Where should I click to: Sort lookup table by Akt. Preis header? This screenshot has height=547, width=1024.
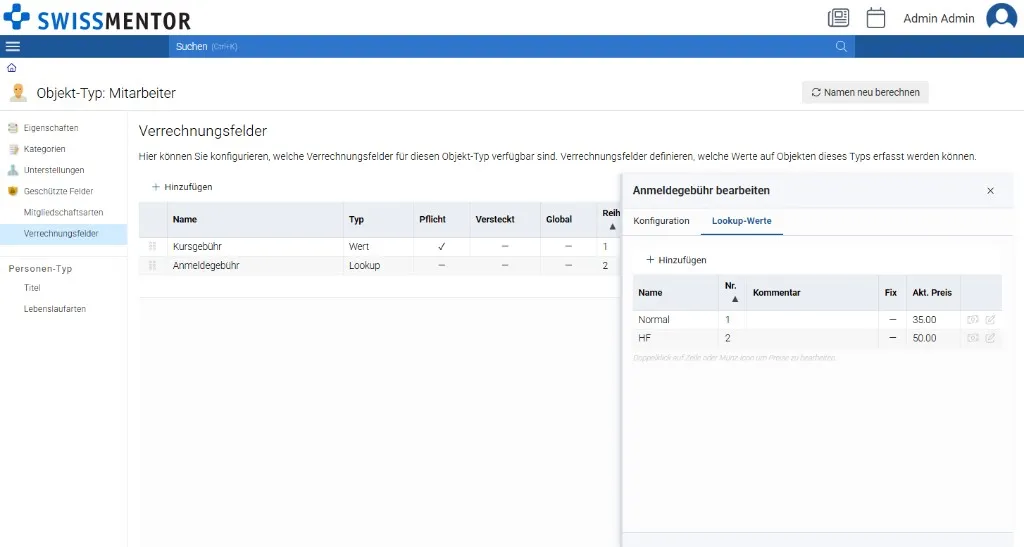(932, 292)
